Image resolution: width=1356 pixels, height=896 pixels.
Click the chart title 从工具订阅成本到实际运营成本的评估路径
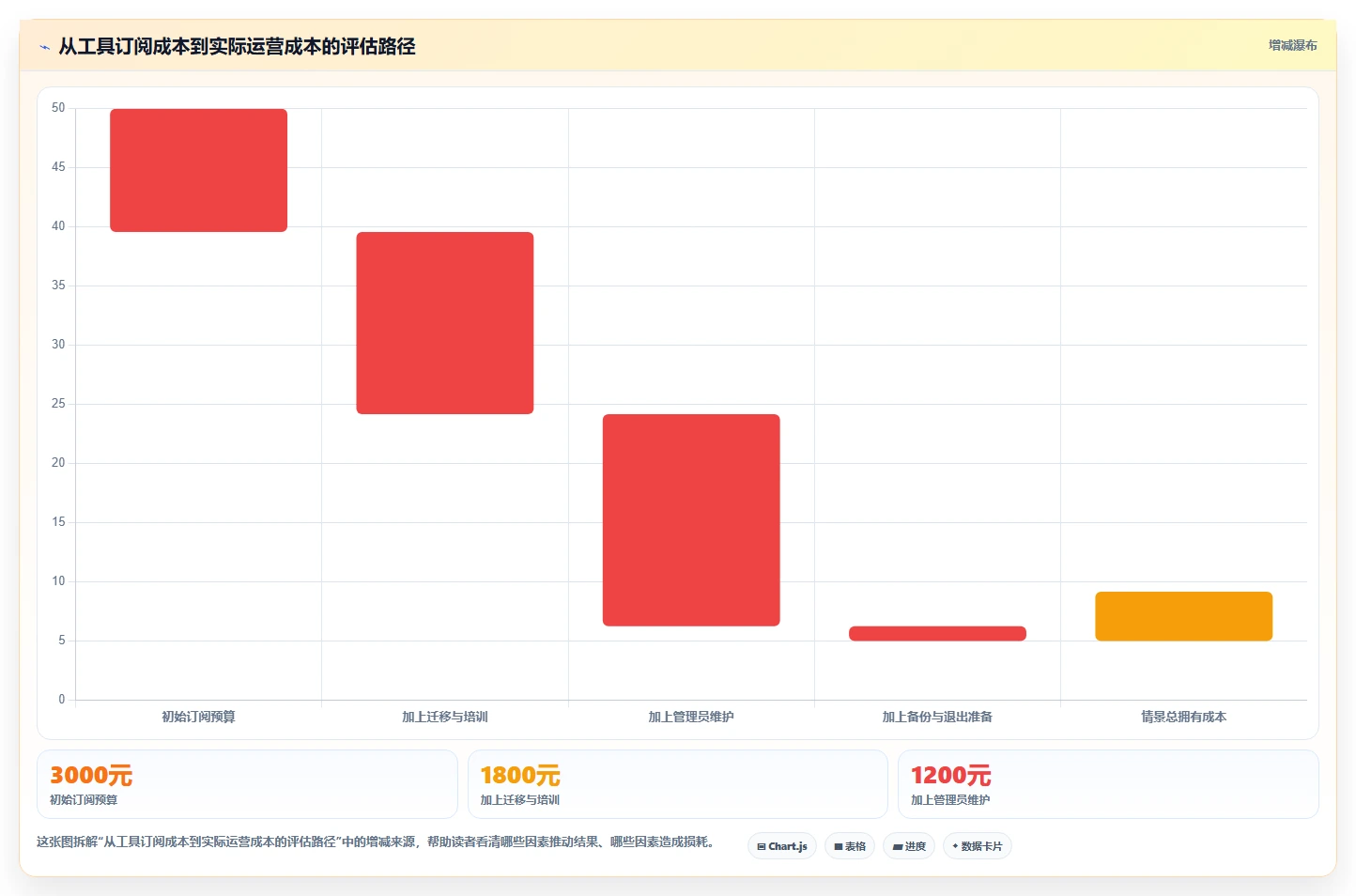(237, 46)
